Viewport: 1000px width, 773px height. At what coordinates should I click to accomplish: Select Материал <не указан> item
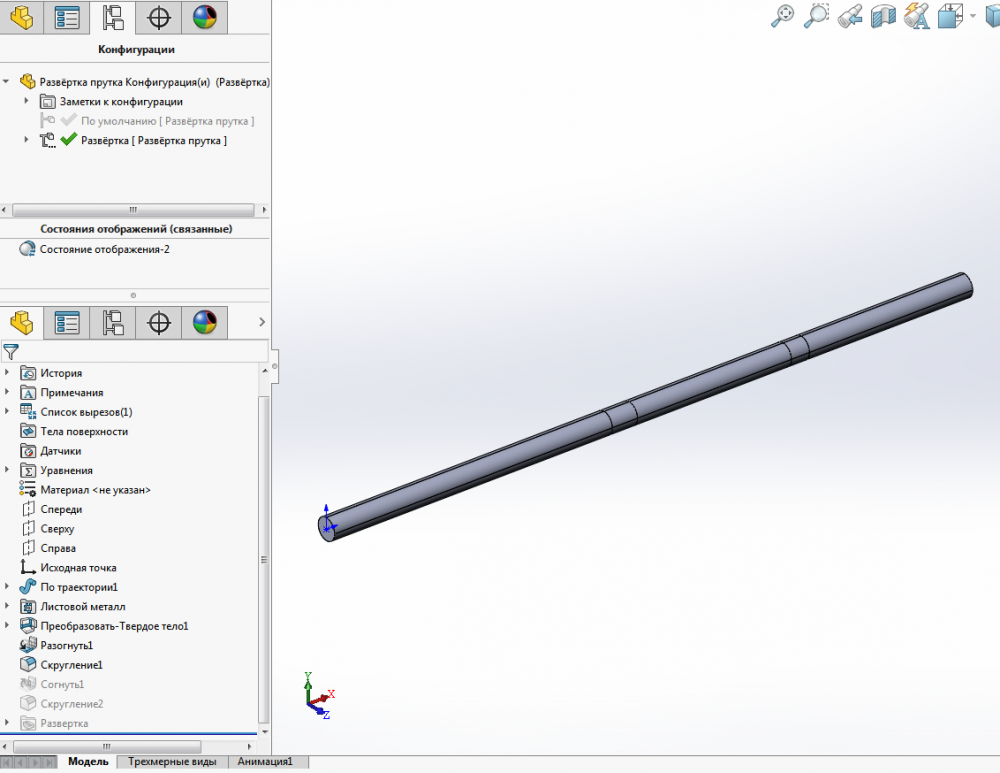(x=95, y=490)
